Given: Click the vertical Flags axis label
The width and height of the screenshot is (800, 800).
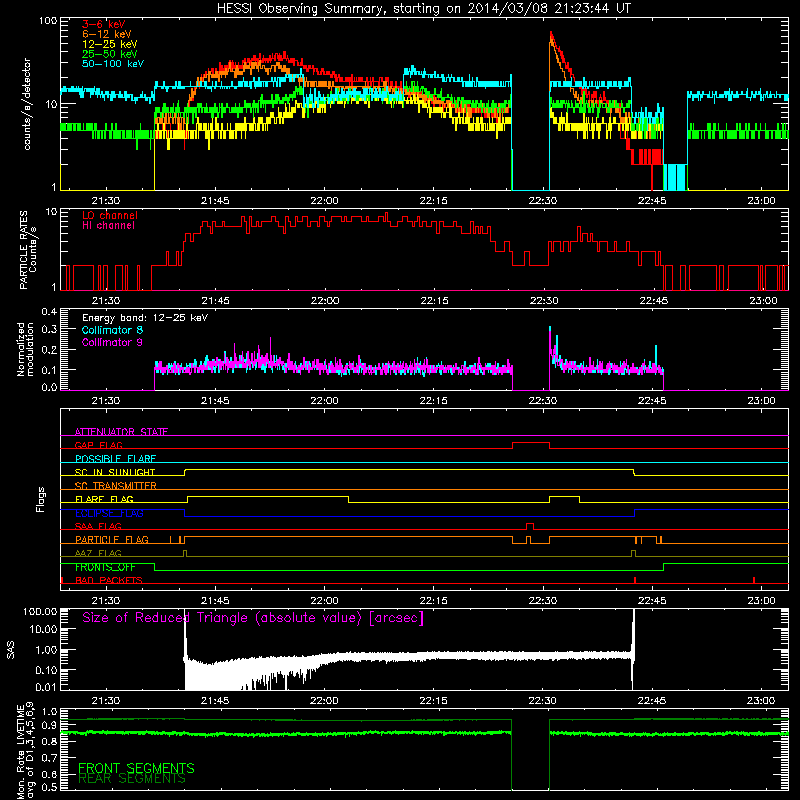Looking at the screenshot, I should 40,499.
